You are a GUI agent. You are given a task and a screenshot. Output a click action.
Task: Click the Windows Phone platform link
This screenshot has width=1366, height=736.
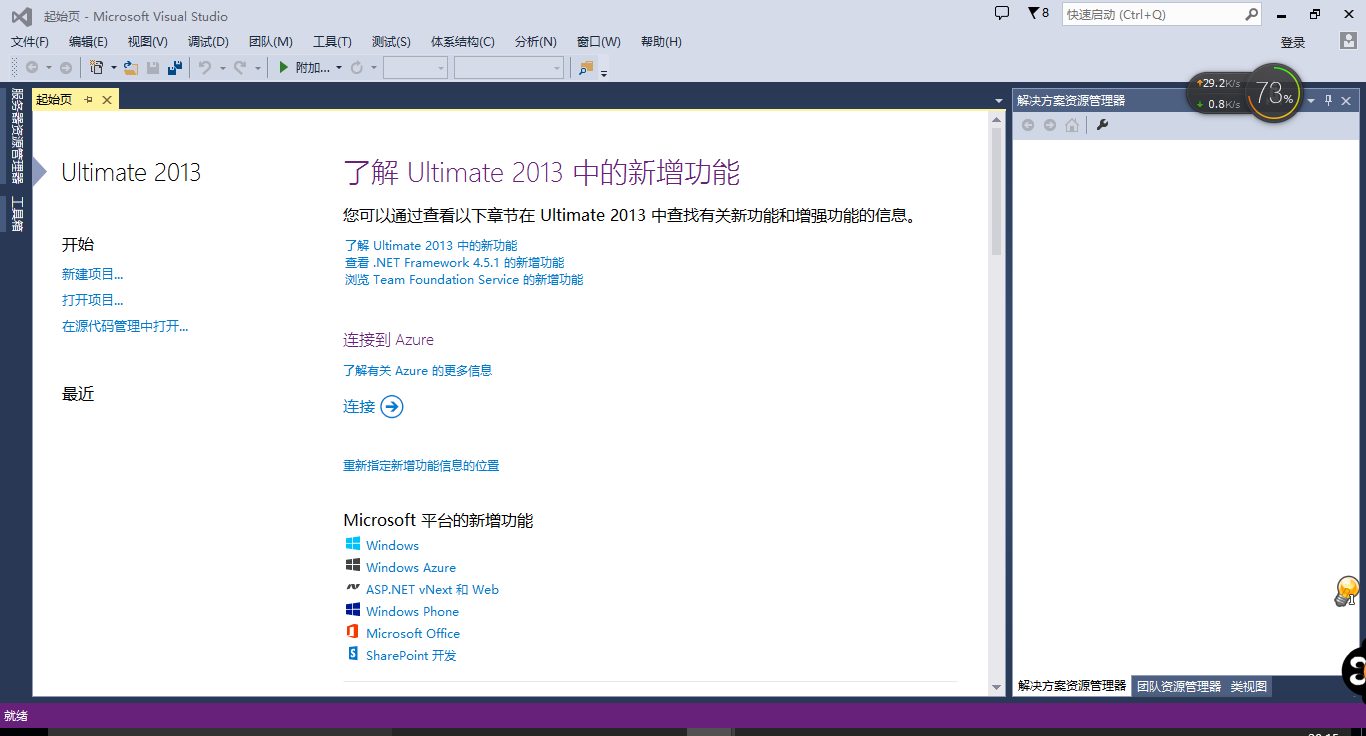coord(412,611)
